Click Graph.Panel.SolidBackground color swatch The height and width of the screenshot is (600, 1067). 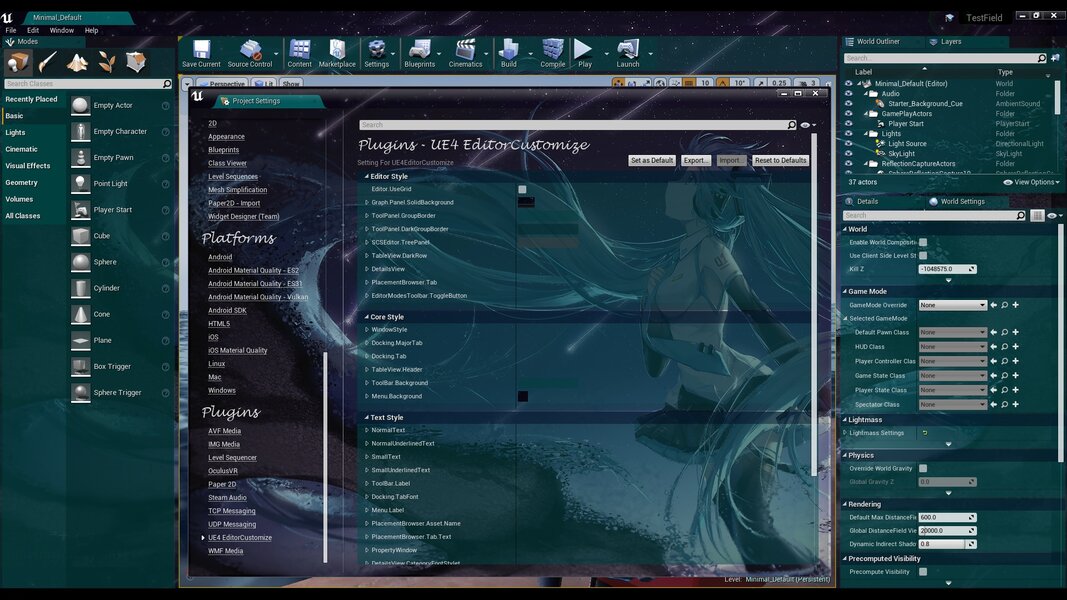pos(526,202)
